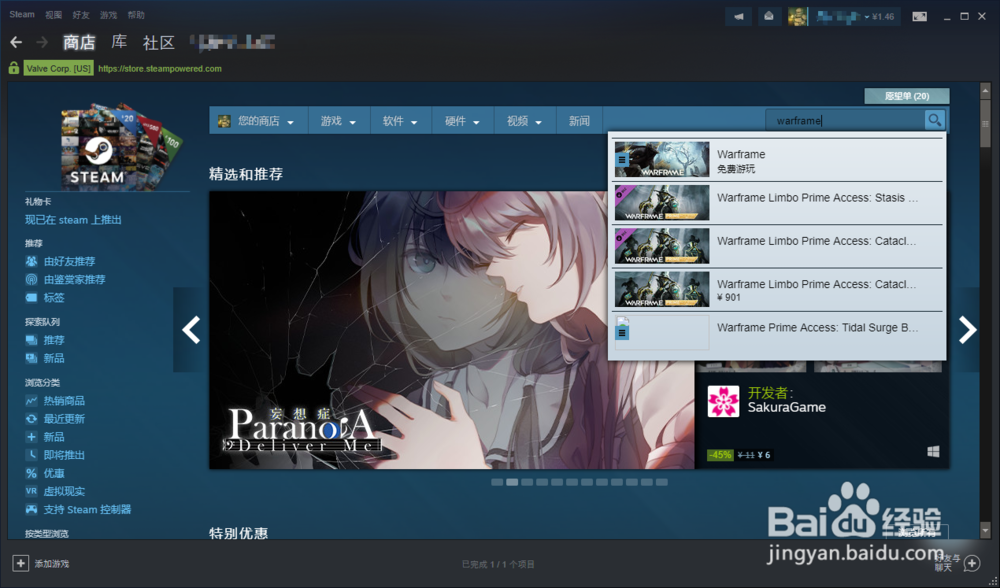Click the friends chat plus icon

pos(971,563)
